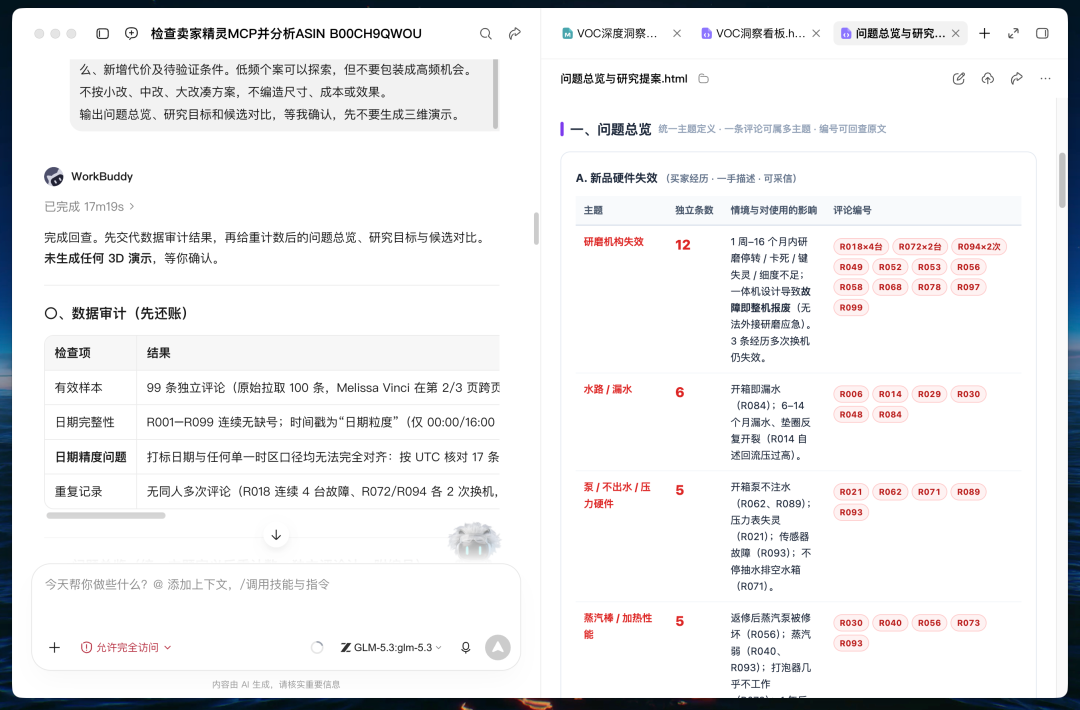
Task: Open search in the conversation header
Action: click(486, 33)
